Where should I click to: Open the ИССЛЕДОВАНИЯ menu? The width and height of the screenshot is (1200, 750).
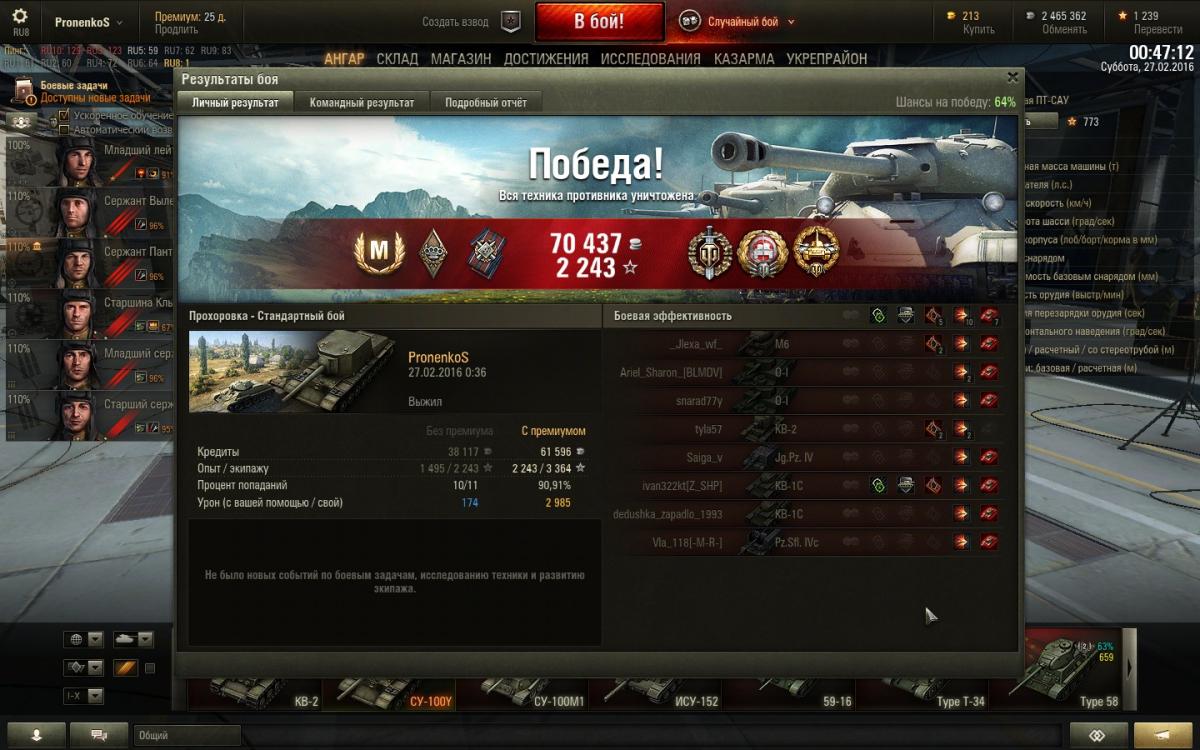tap(651, 59)
